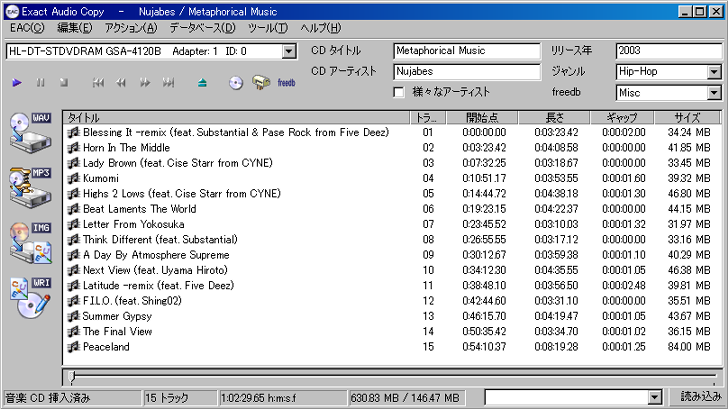Click note icon beside F.I.L.O. track
Viewport: 728px width, 409px height.
(73, 301)
